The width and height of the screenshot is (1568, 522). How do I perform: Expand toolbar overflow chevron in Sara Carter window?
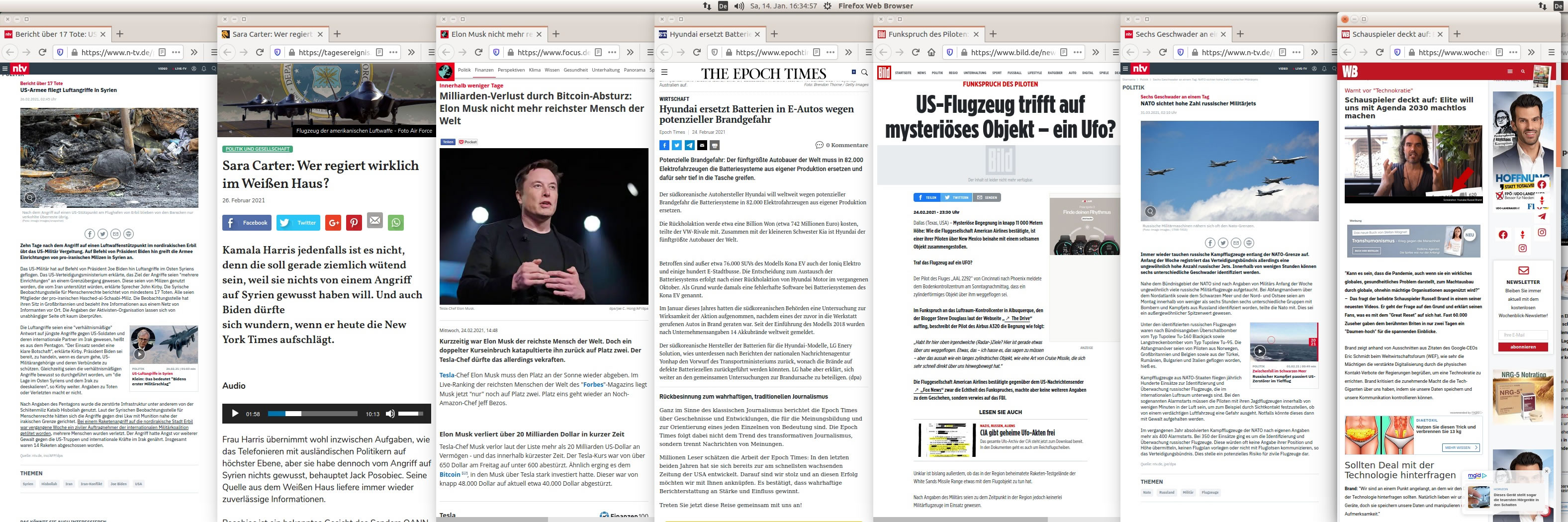(411, 52)
